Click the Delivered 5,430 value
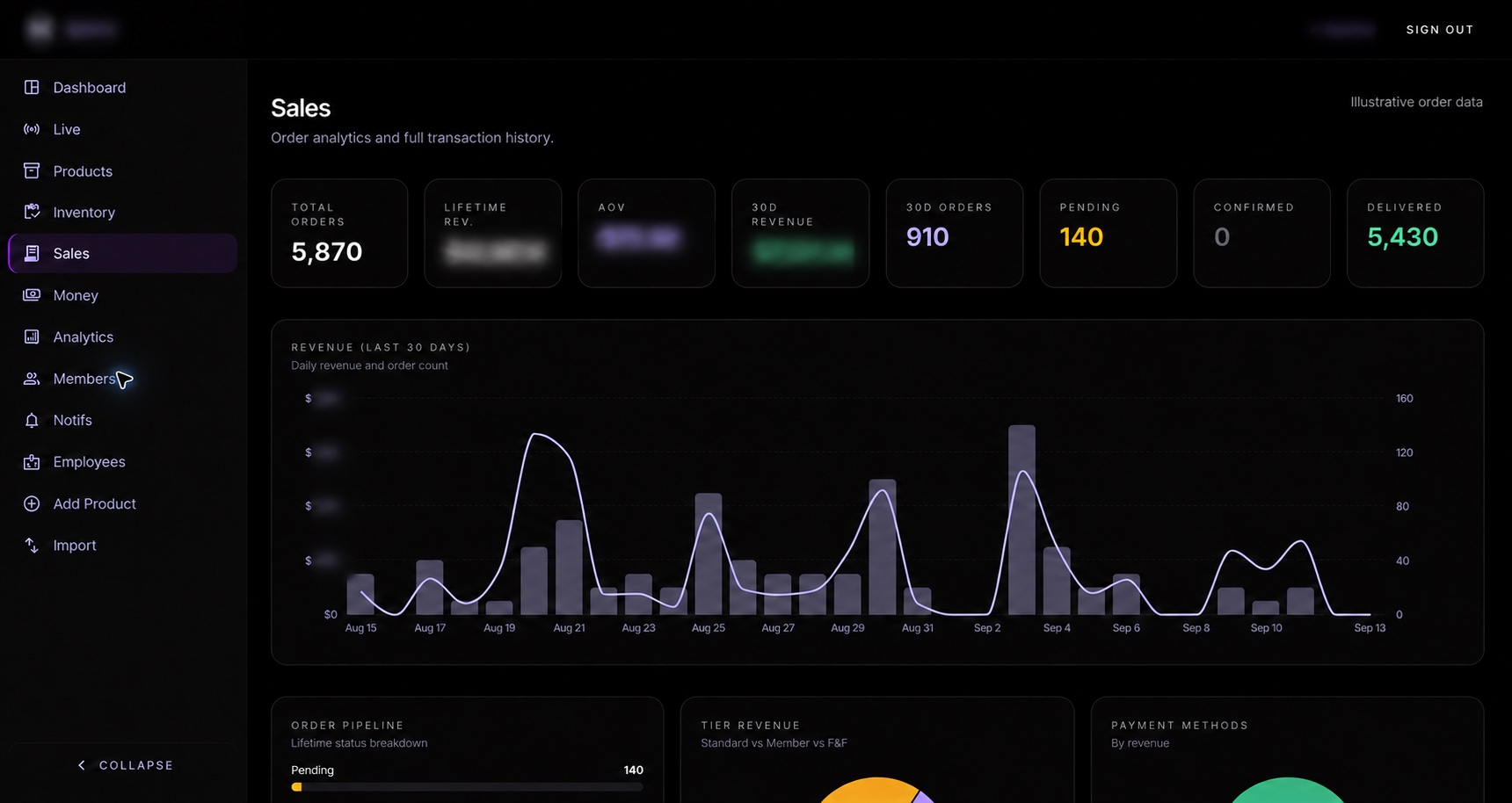 click(1402, 237)
